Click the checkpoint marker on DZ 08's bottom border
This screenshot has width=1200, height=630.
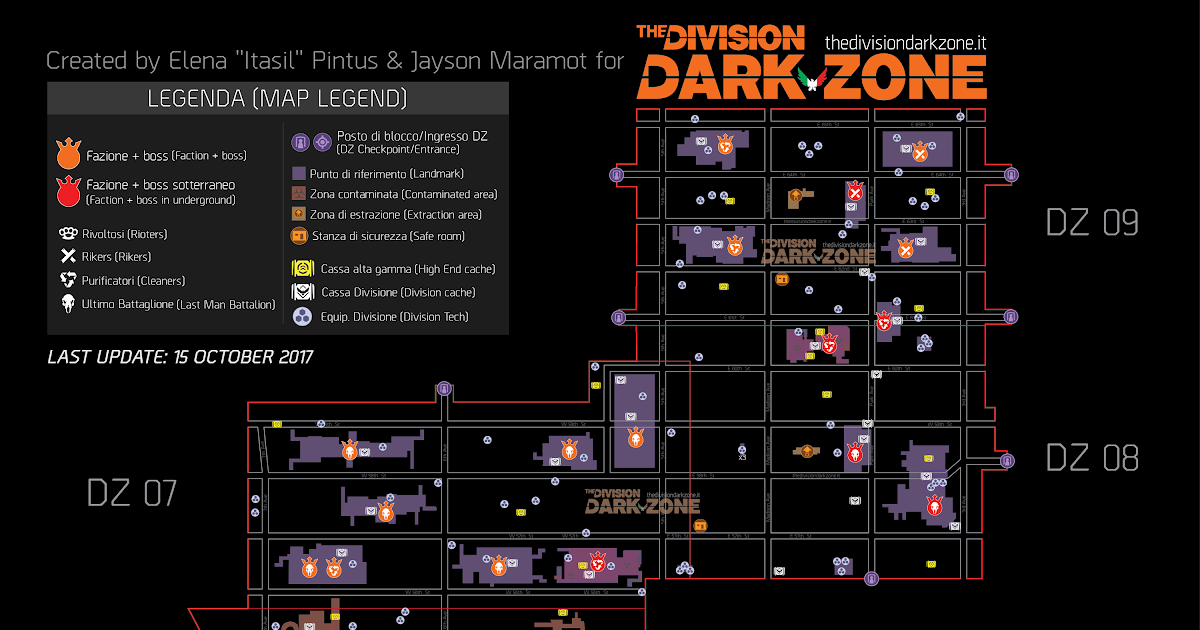[x=871, y=578]
